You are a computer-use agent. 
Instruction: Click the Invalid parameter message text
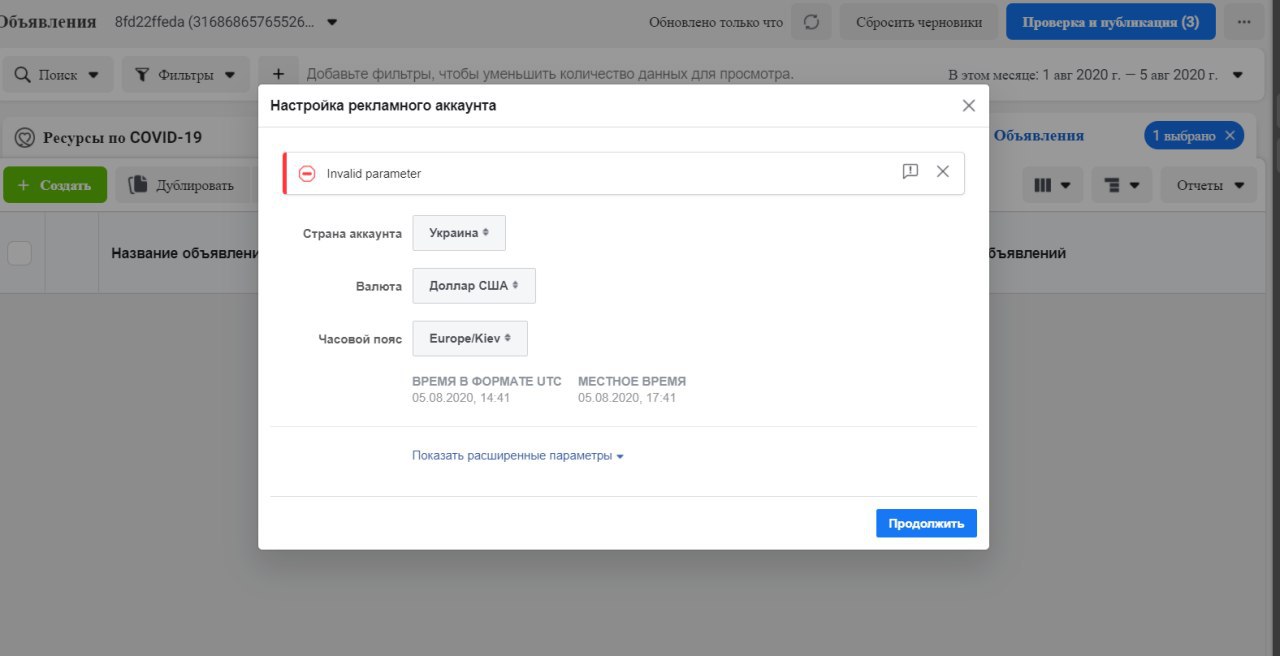tap(374, 173)
